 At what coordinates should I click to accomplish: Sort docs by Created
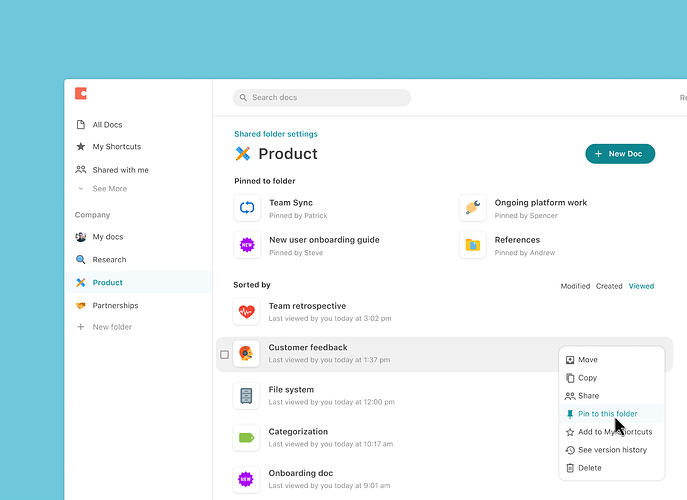[609, 286]
